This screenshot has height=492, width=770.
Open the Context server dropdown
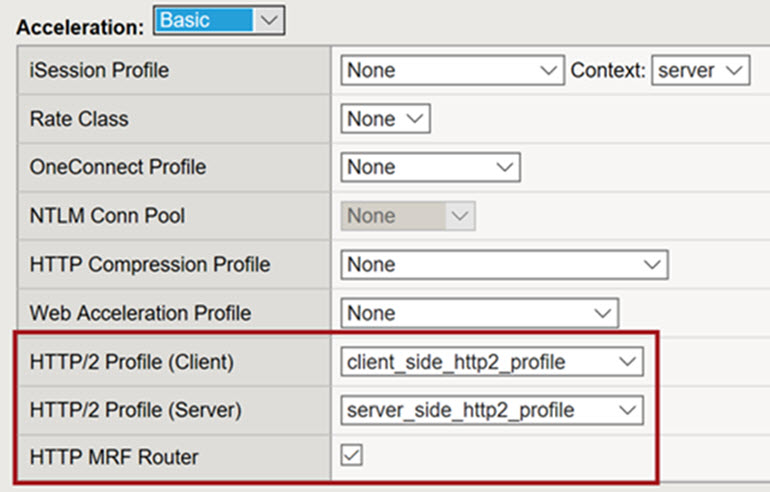coord(700,71)
